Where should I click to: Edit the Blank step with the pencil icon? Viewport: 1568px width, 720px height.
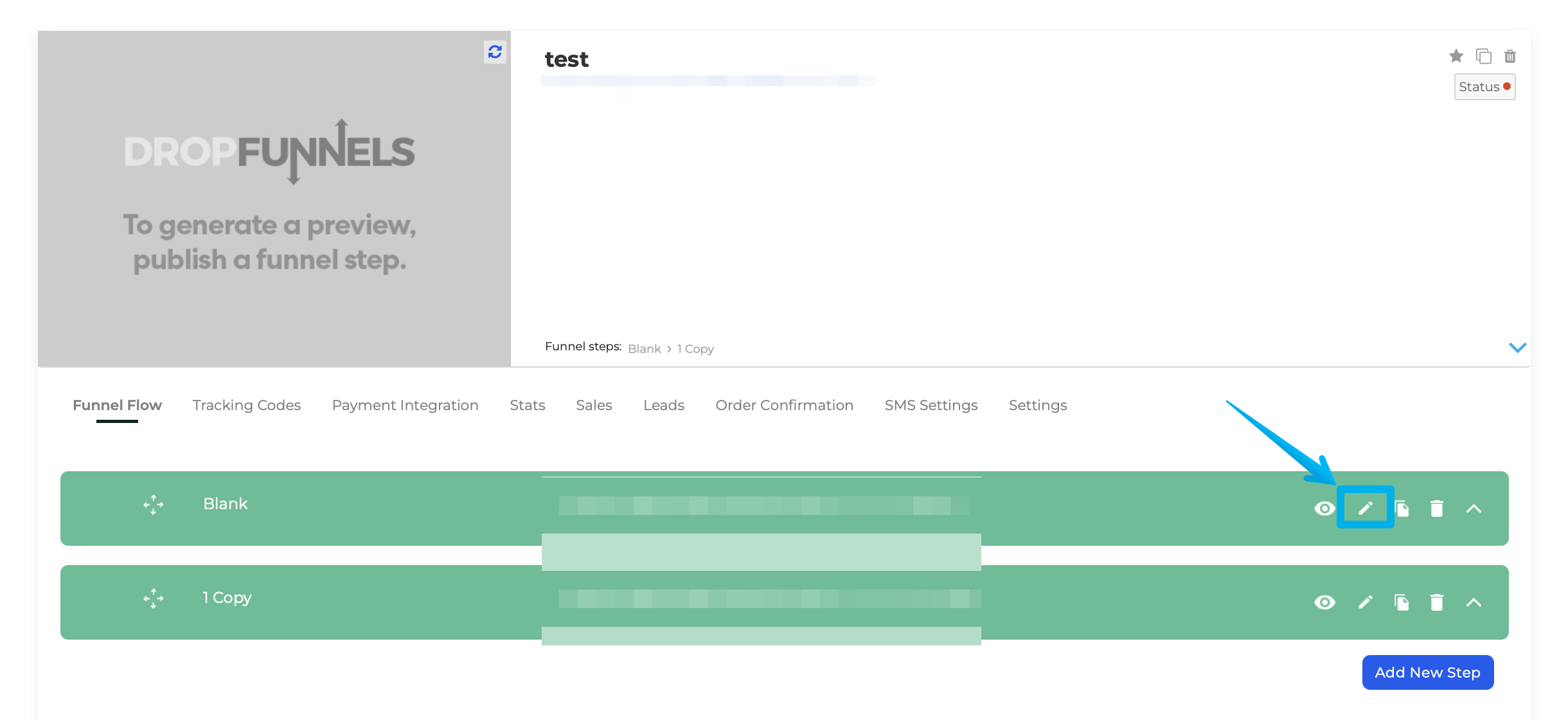pos(1365,509)
